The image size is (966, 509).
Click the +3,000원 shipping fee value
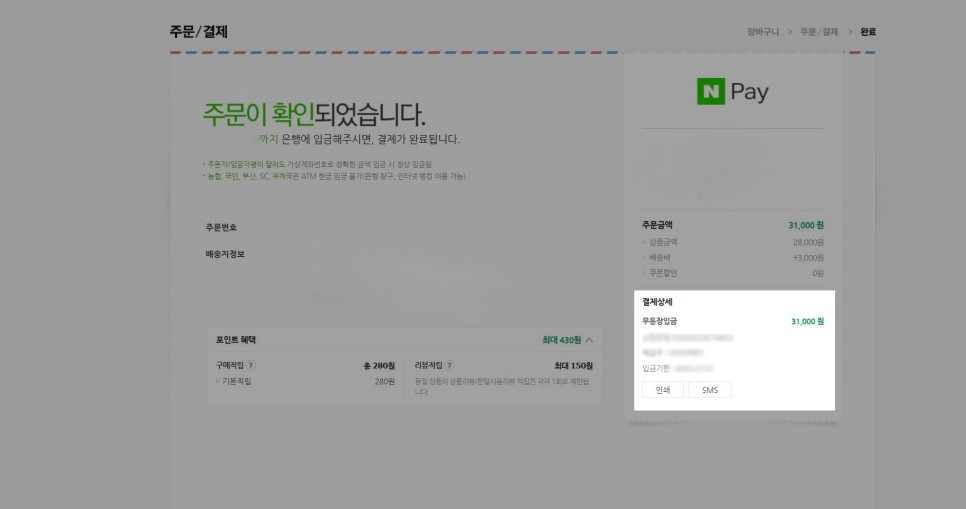[x=808, y=258]
